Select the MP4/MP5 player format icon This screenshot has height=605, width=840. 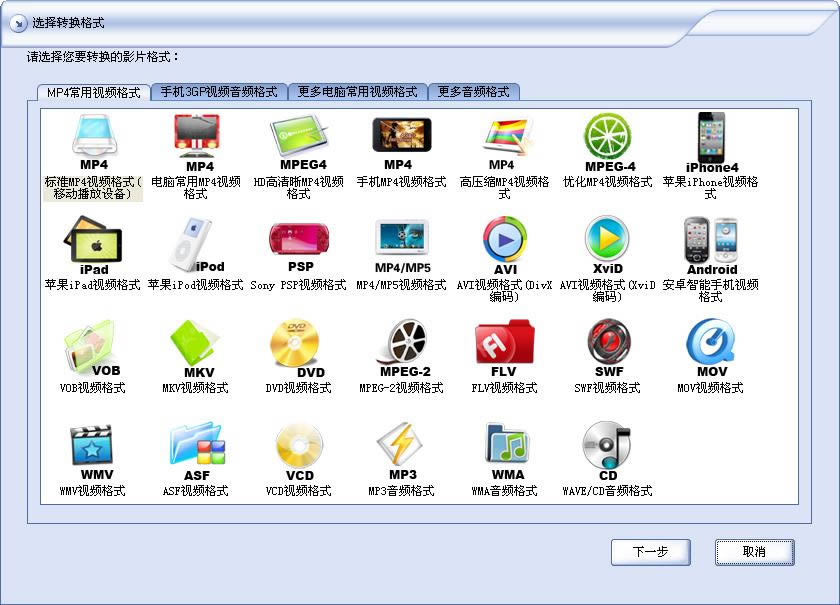[x=402, y=245]
